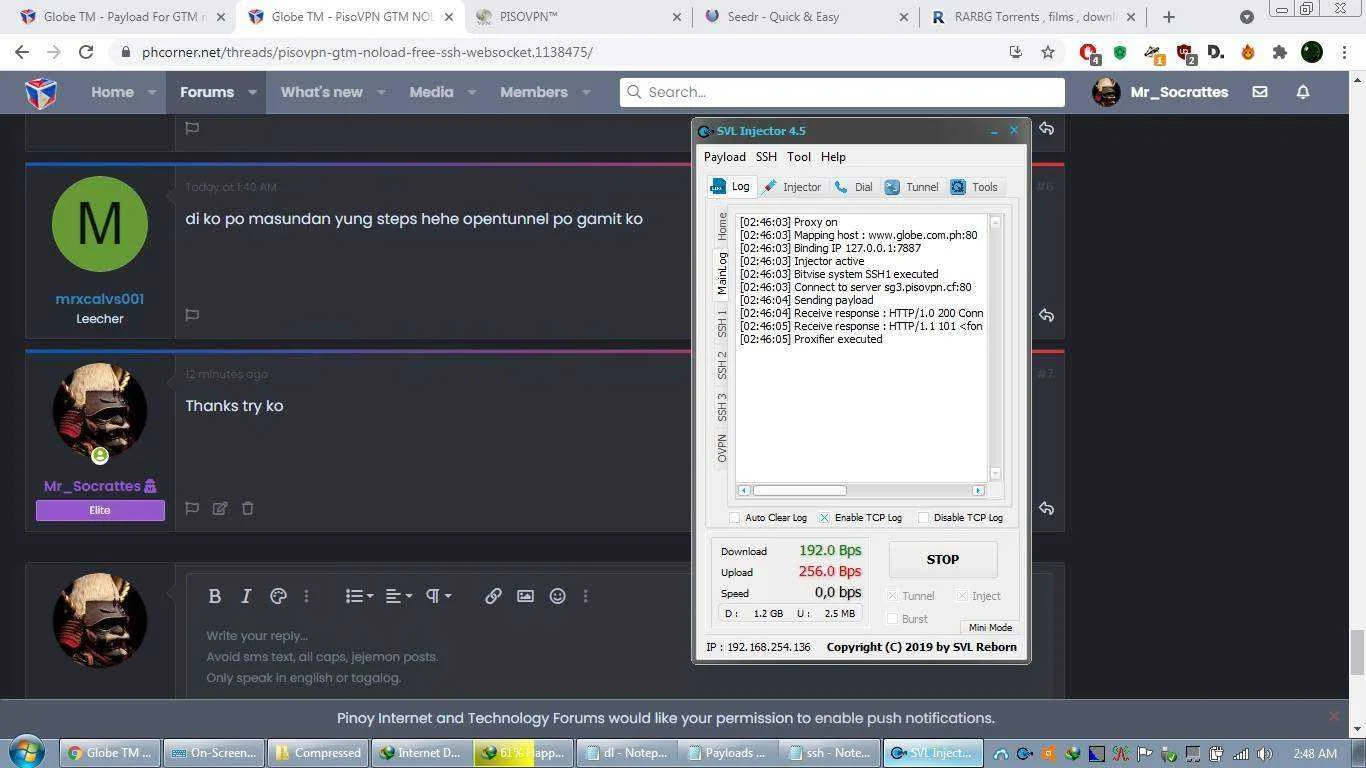
Task: Toggle the Enable TCP Log checkbox
Action: click(824, 518)
